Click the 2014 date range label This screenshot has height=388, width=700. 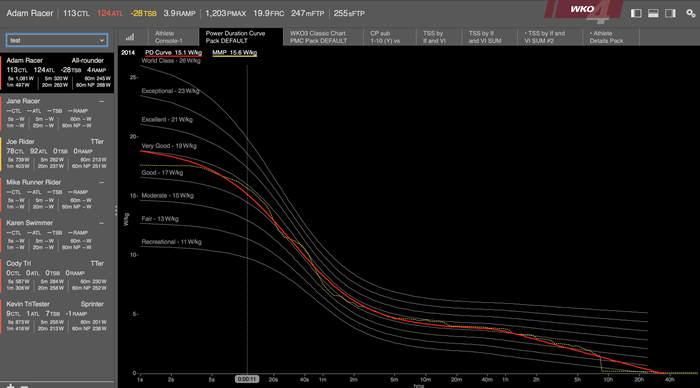point(128,53)
